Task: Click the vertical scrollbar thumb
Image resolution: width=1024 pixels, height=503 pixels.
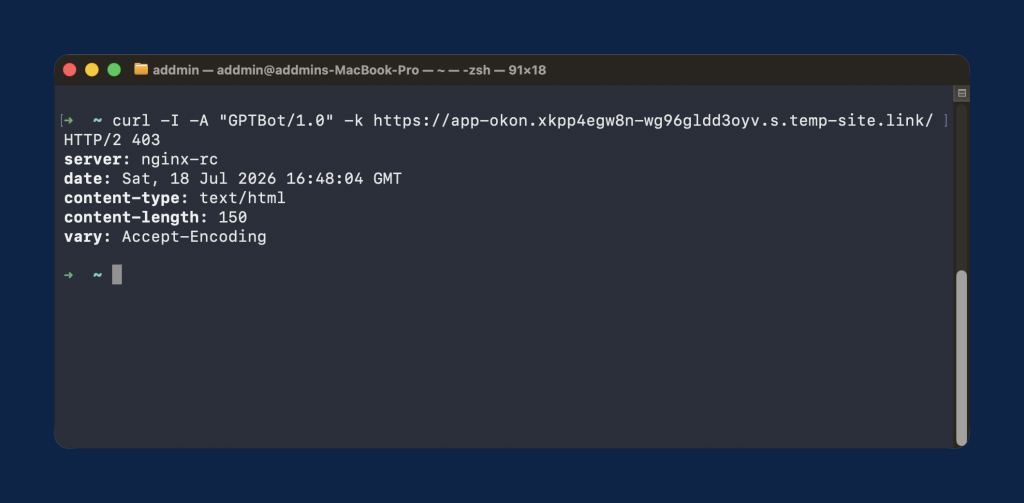Action: tap(961, 358)
